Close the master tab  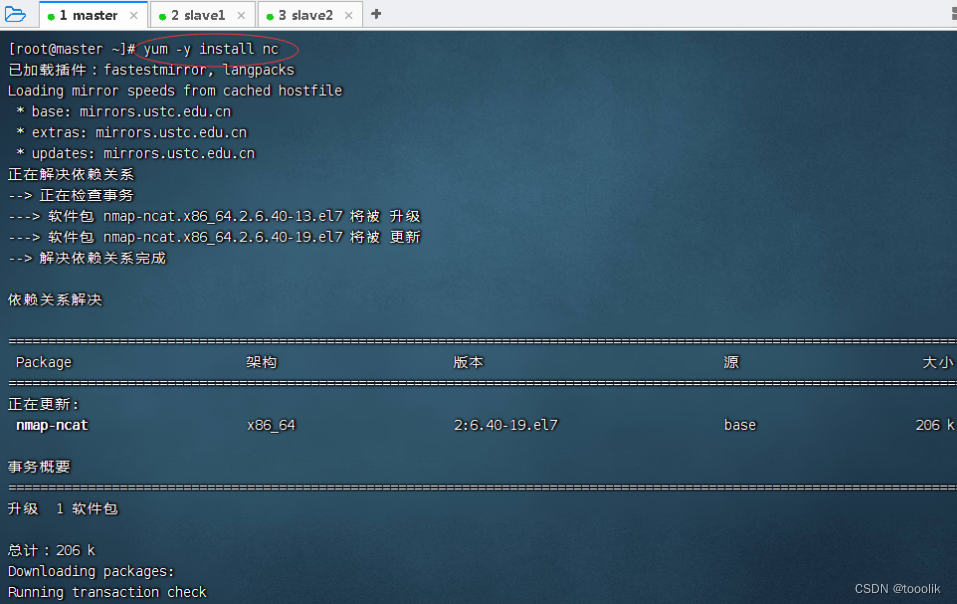coord(134,16)
